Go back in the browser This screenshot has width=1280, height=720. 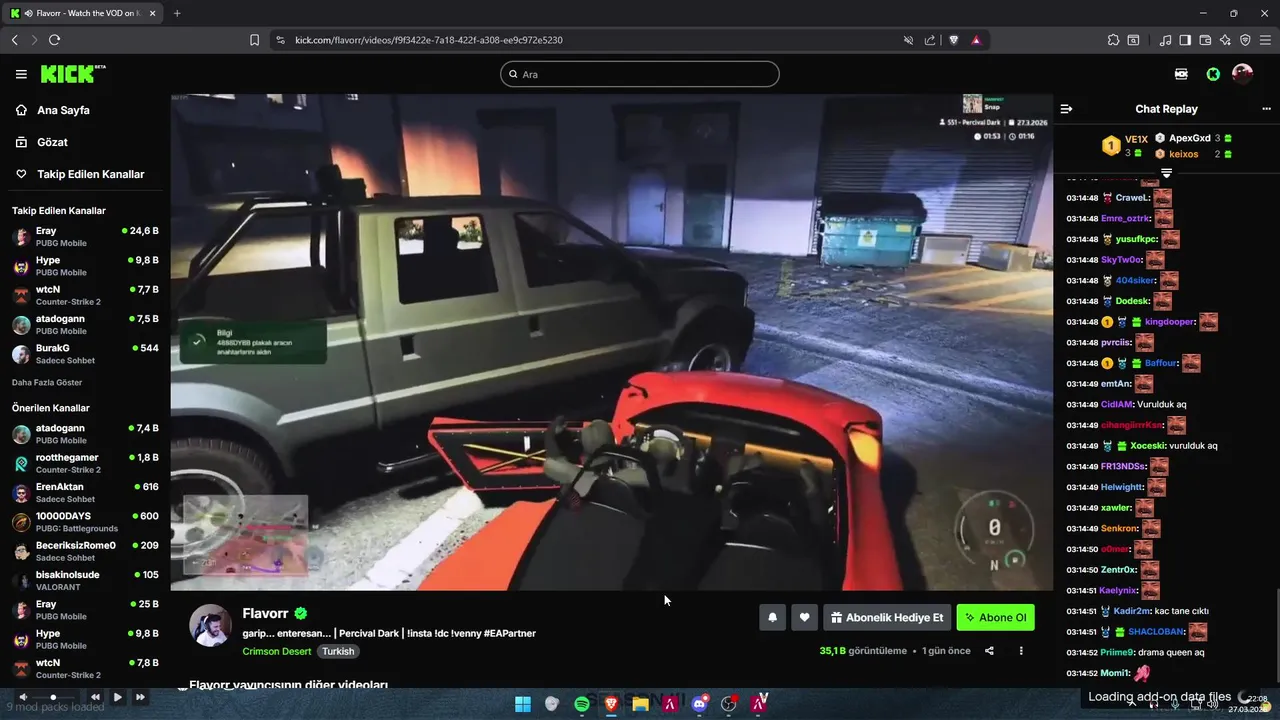click(x=15, y=40)
